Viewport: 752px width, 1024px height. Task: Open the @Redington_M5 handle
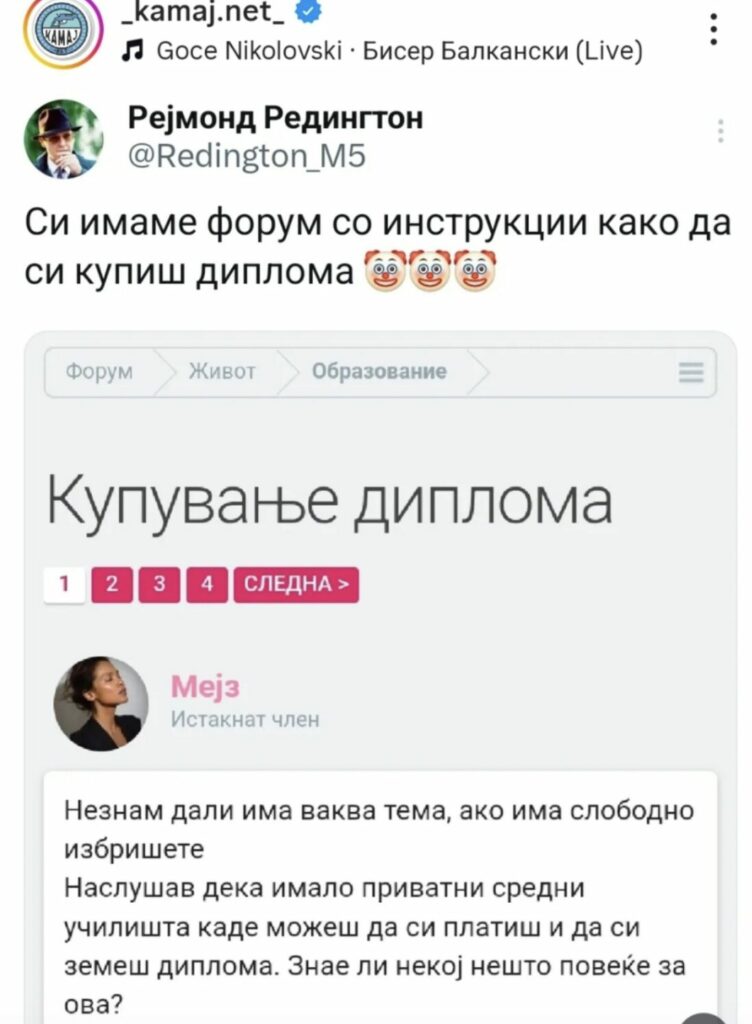point(247,156)
